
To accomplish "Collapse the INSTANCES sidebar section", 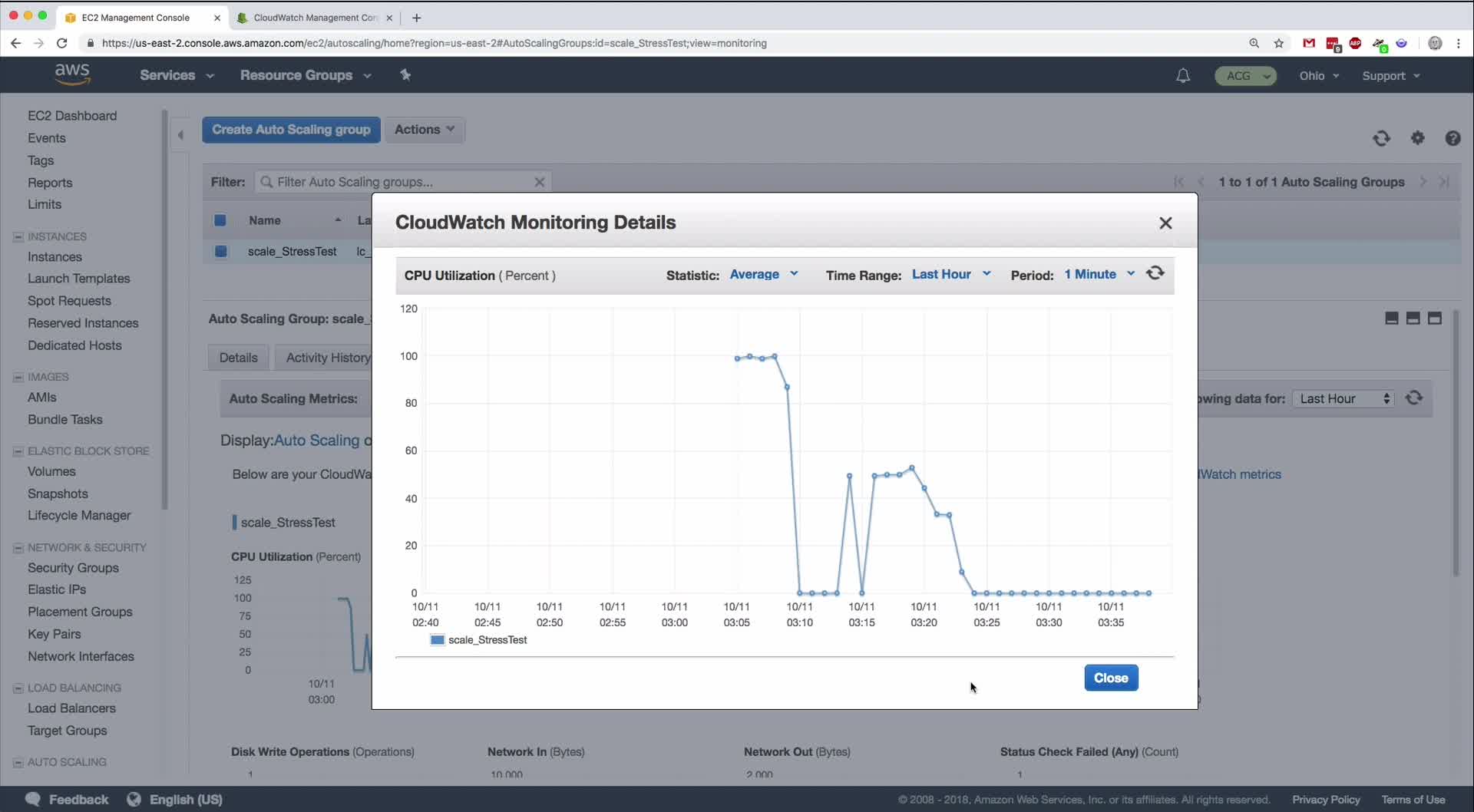I will [18, 236].
